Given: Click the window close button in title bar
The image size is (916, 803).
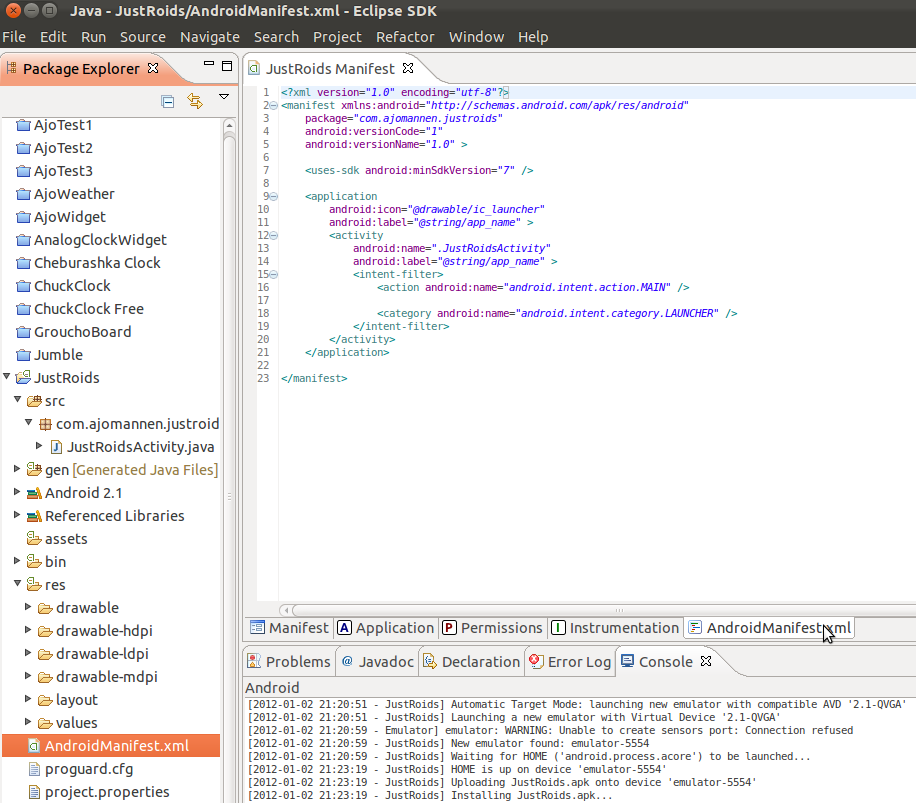Looking at the screenshot, I should (x=13, y=11).
